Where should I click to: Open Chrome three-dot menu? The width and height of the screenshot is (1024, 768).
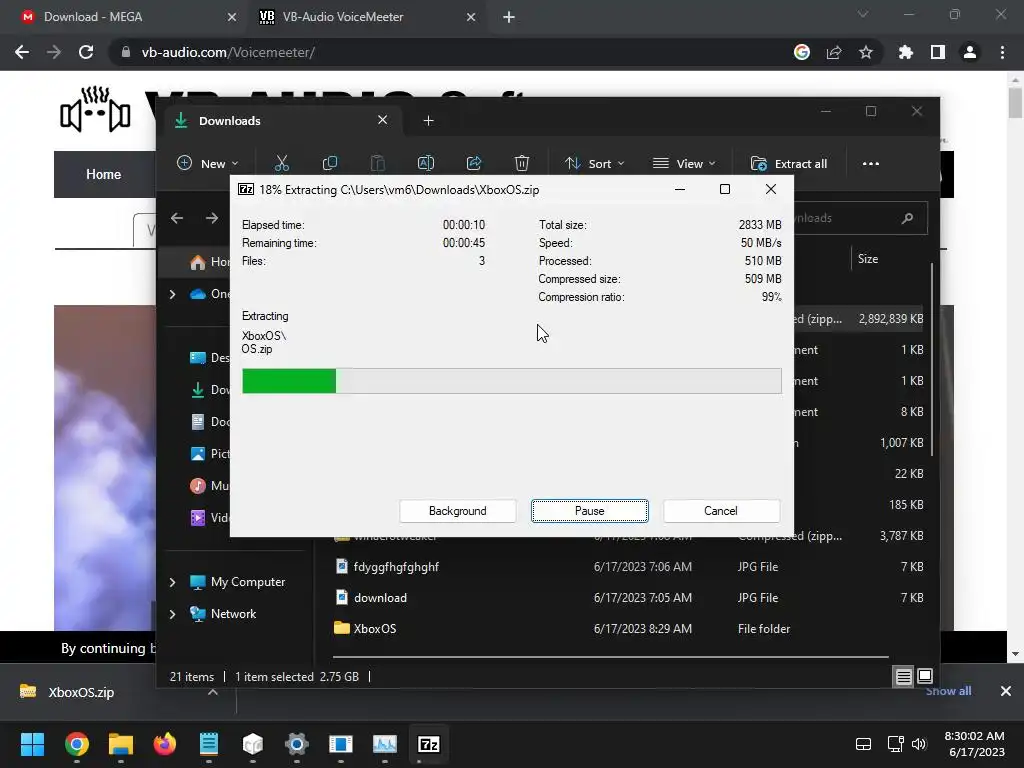1002,52
